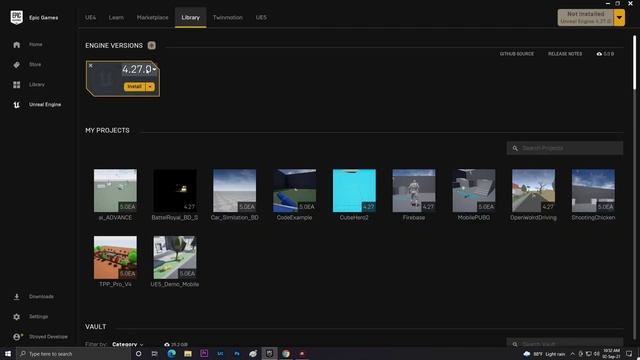Click the taskbar search box

(x=73, y=354)
